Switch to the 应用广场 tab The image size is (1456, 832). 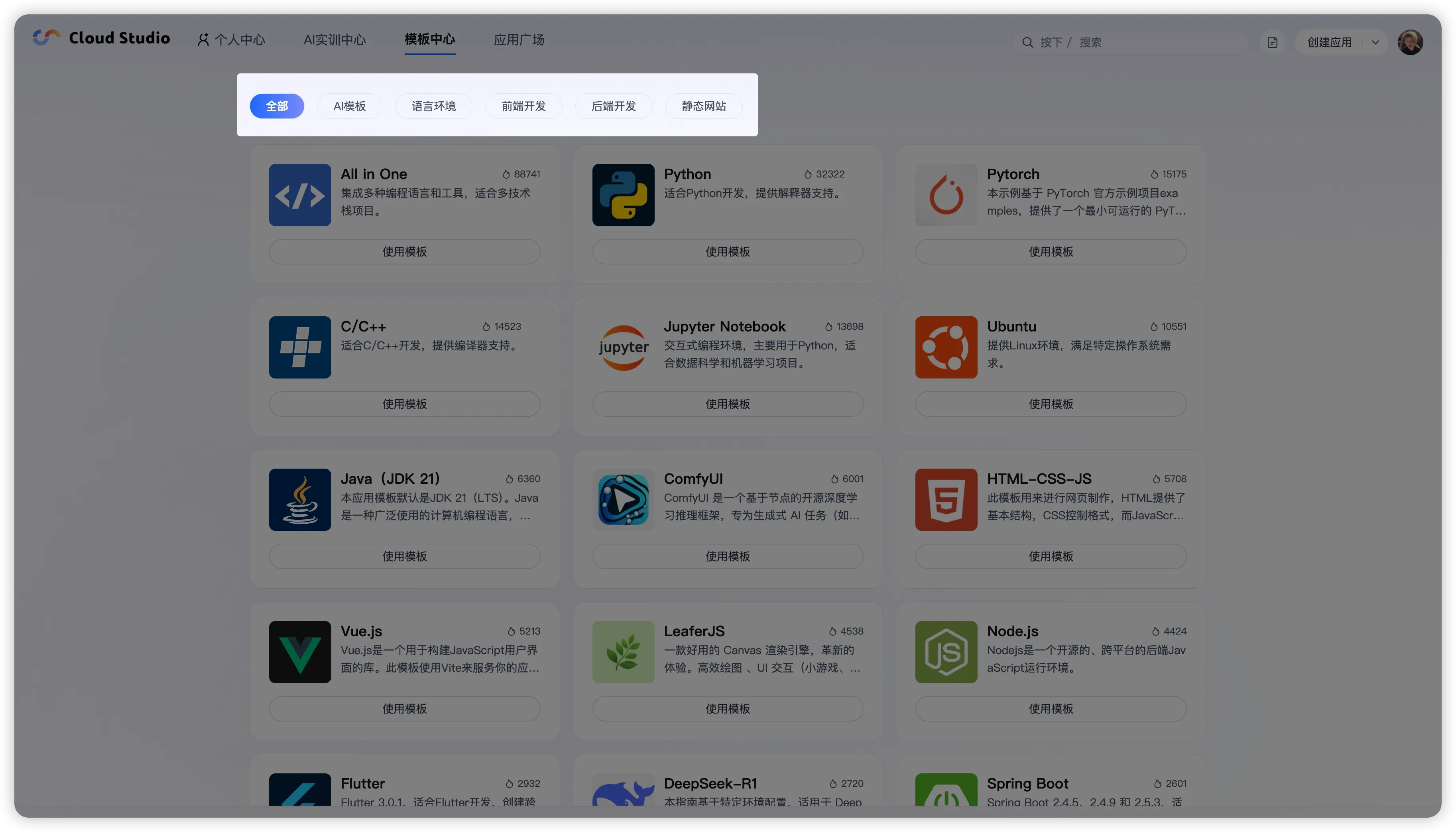pos(519,40)
